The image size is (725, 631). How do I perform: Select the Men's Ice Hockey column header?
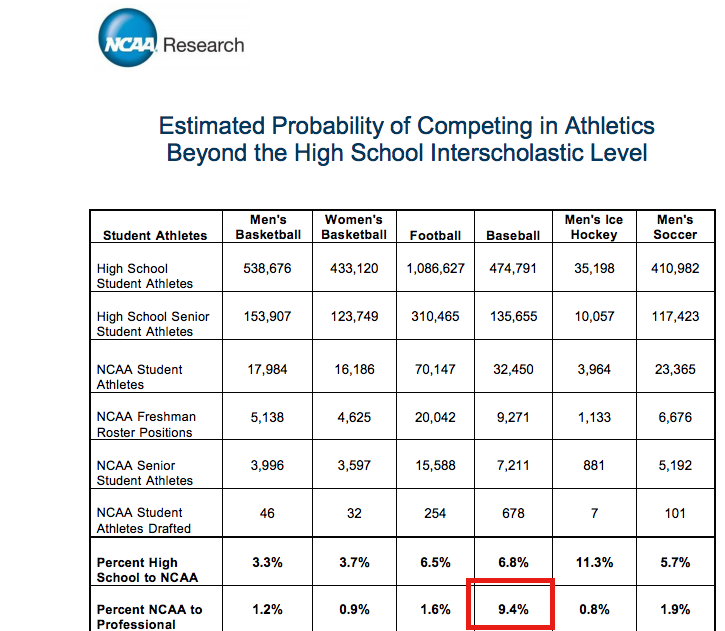coord(594,227)
